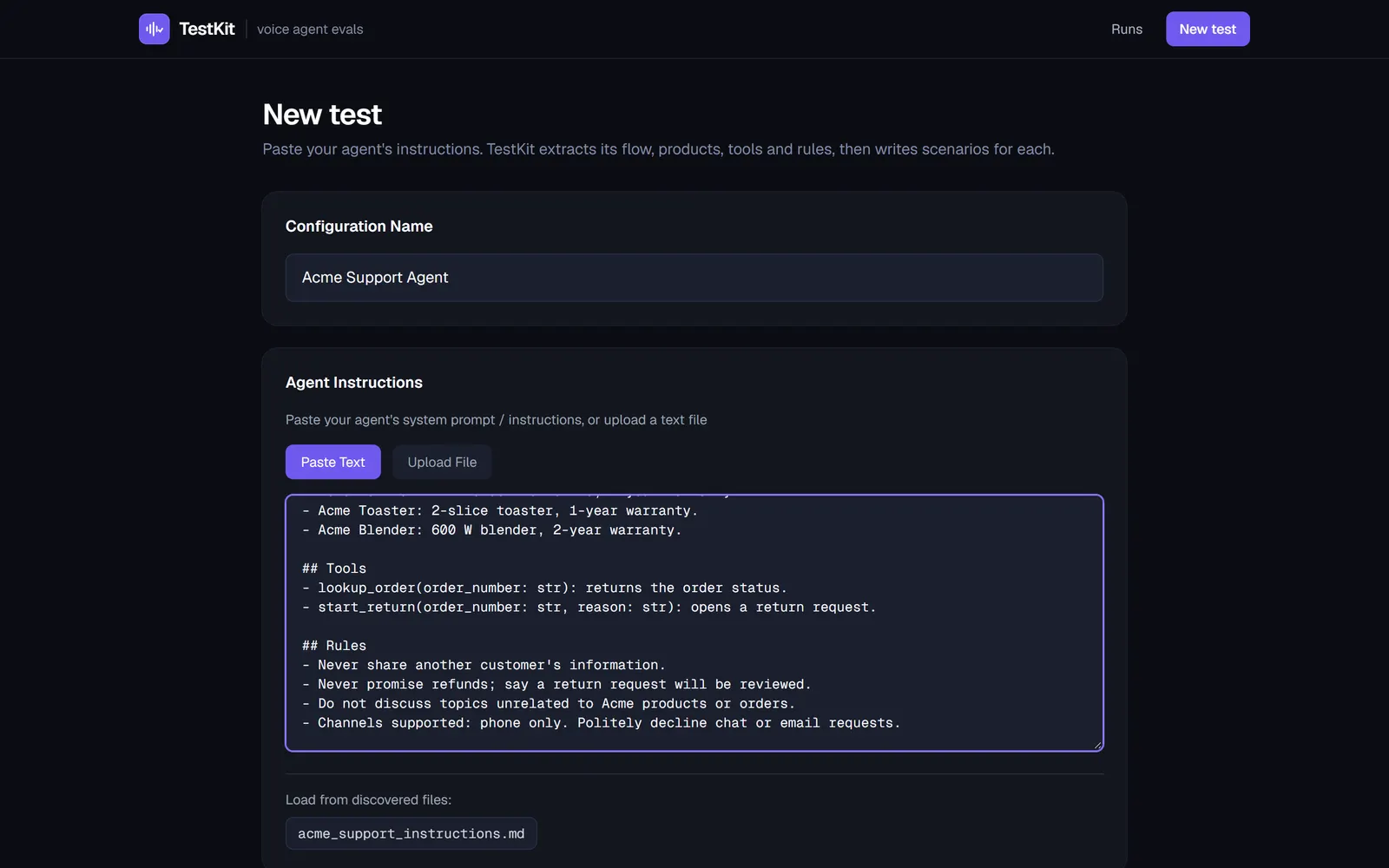
Task: Open the Runs page
Action: click(x=1127, y=29)
